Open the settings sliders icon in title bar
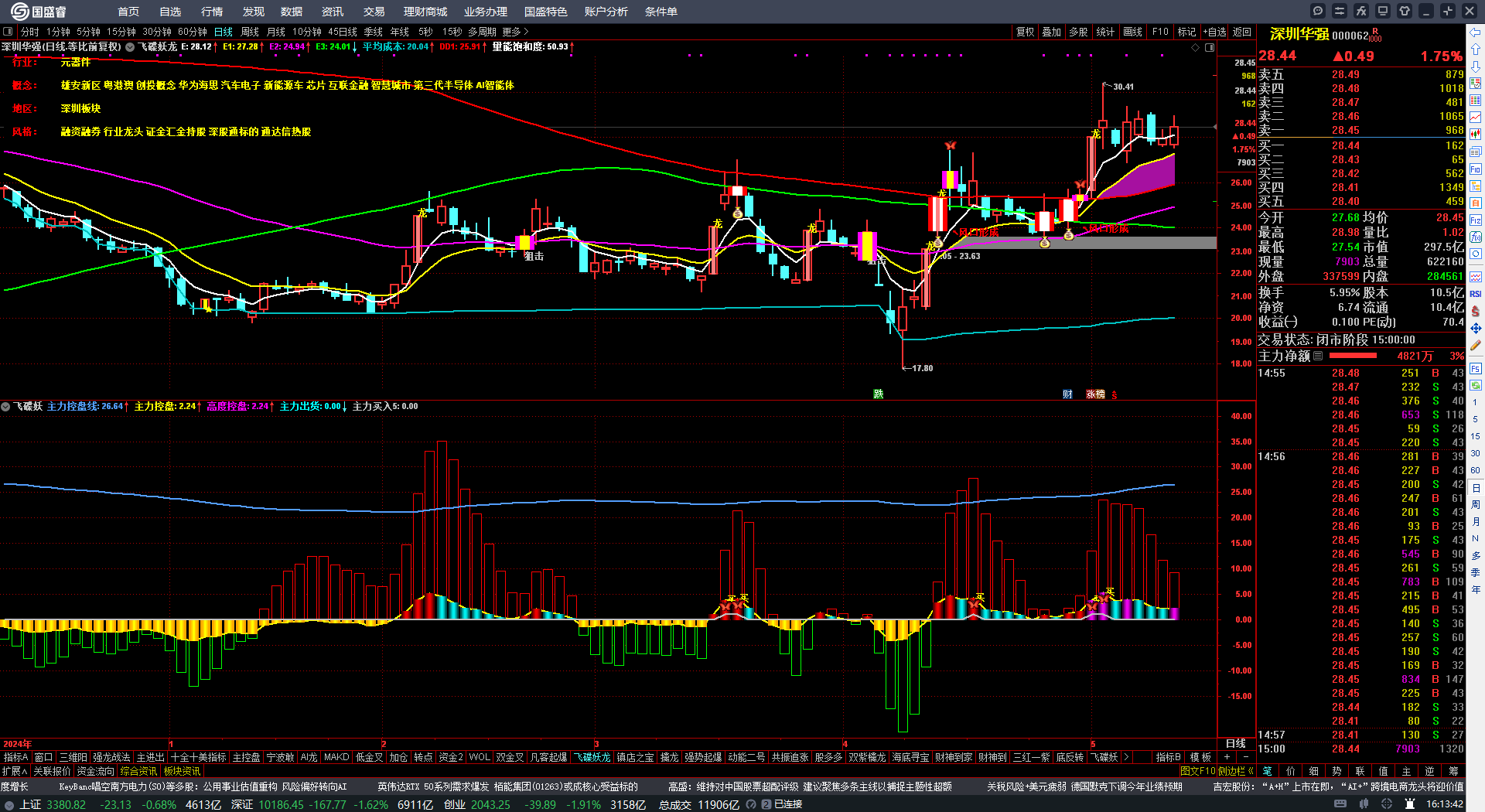This screenshot has width=1485, height=812. pyautogui.click(x=1340, y=11)
